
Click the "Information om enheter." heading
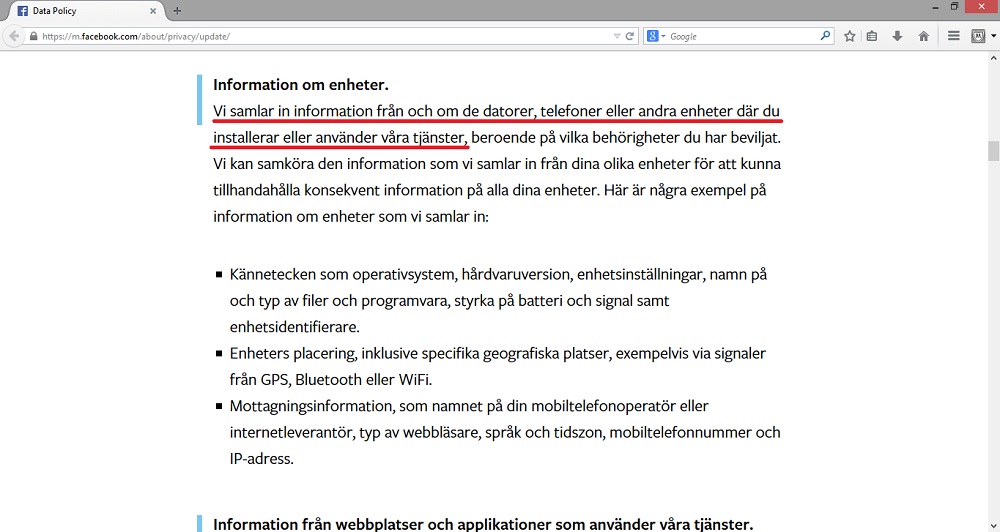(x=300, y=85)
